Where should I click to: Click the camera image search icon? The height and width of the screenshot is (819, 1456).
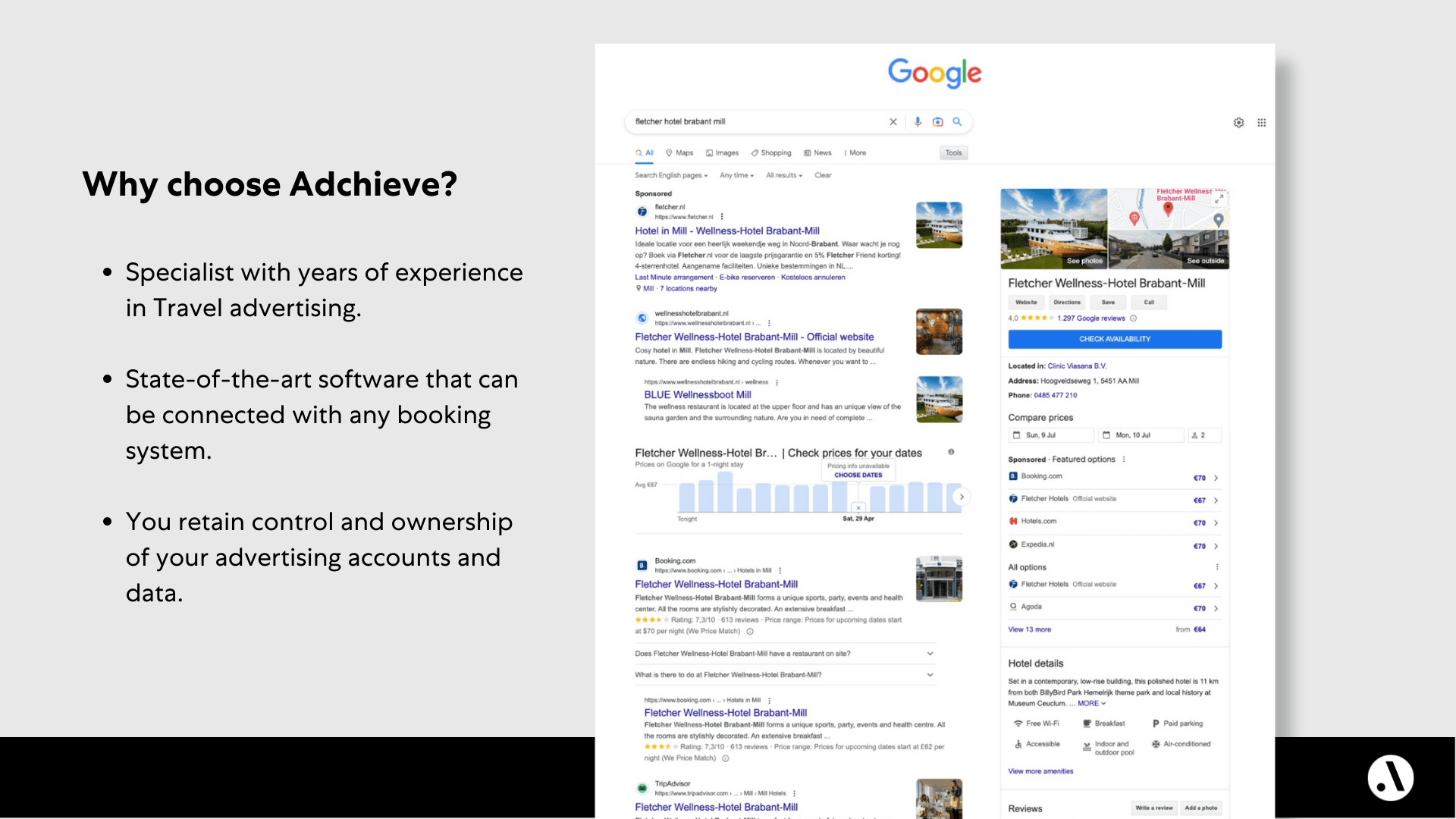(938, 121)
